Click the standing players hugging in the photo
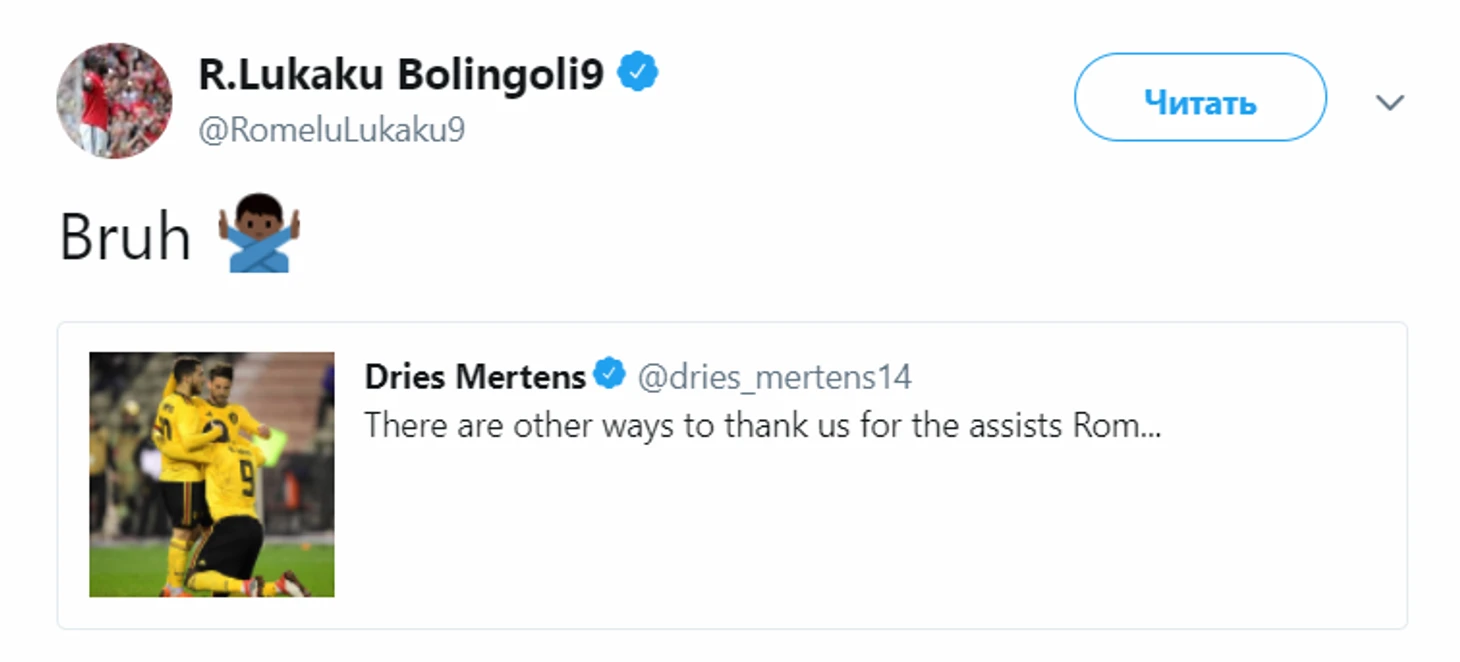The width and height of the screenshot is (1460, 662). (205, 430)
